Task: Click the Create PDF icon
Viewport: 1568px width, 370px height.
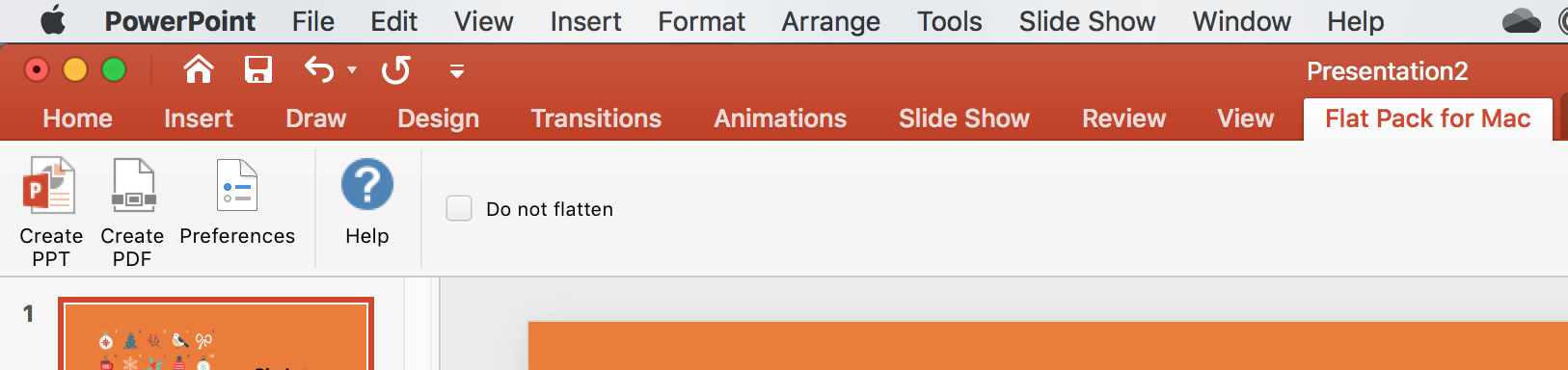Action: pyautogui.click(x=133, y=185)
